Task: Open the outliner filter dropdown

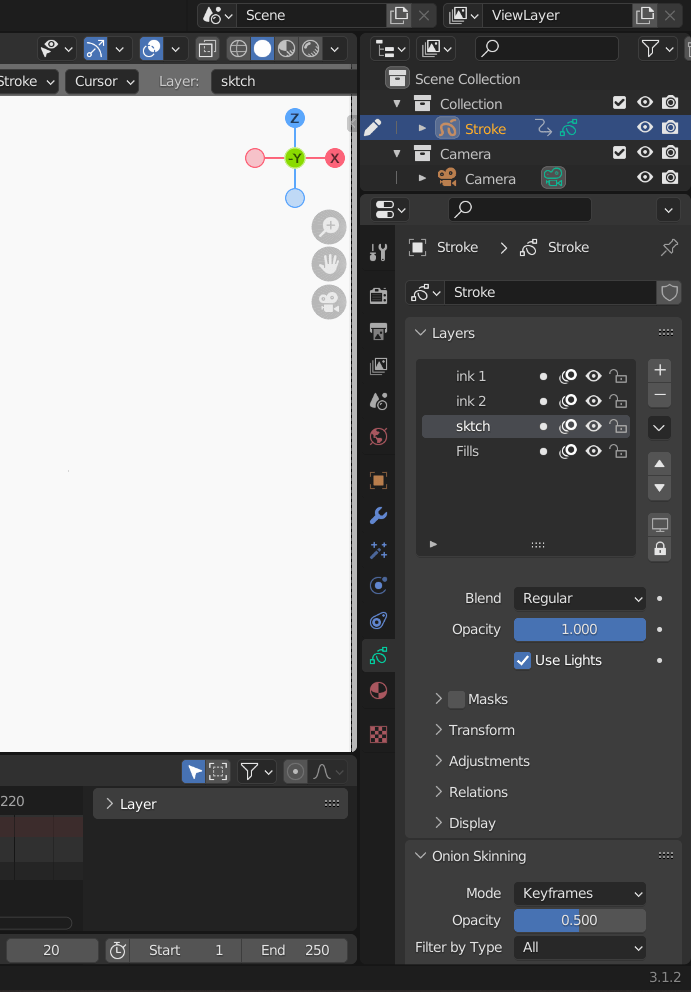Action: (x=657, y=48)
